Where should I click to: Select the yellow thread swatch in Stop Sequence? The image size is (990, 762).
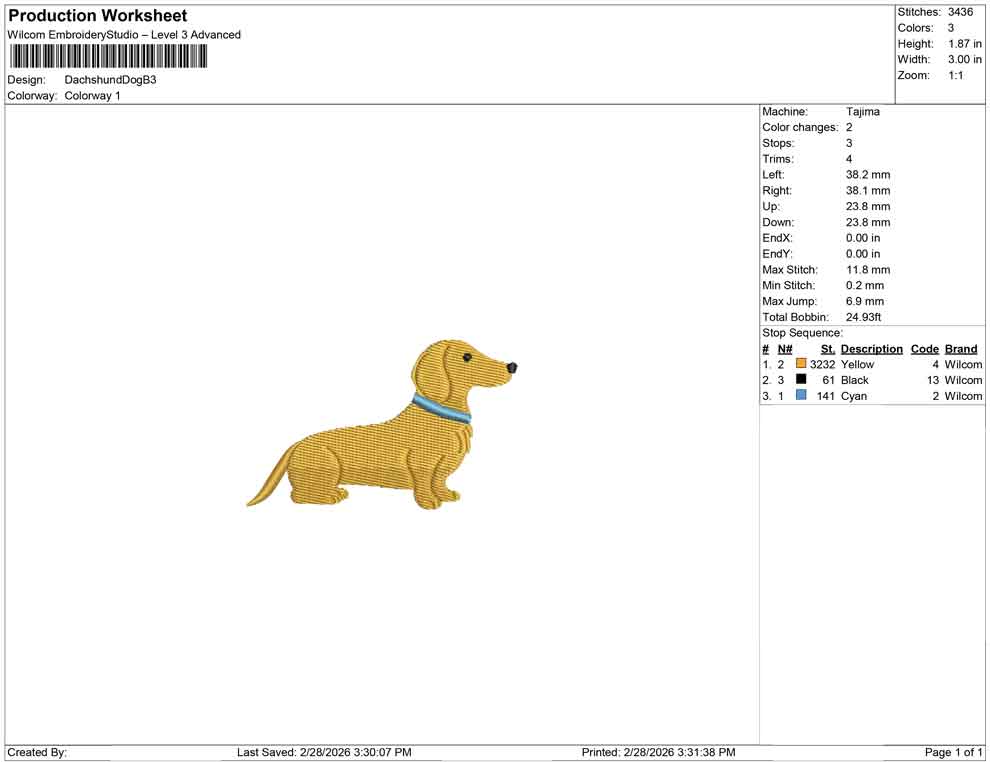point(799,364)
